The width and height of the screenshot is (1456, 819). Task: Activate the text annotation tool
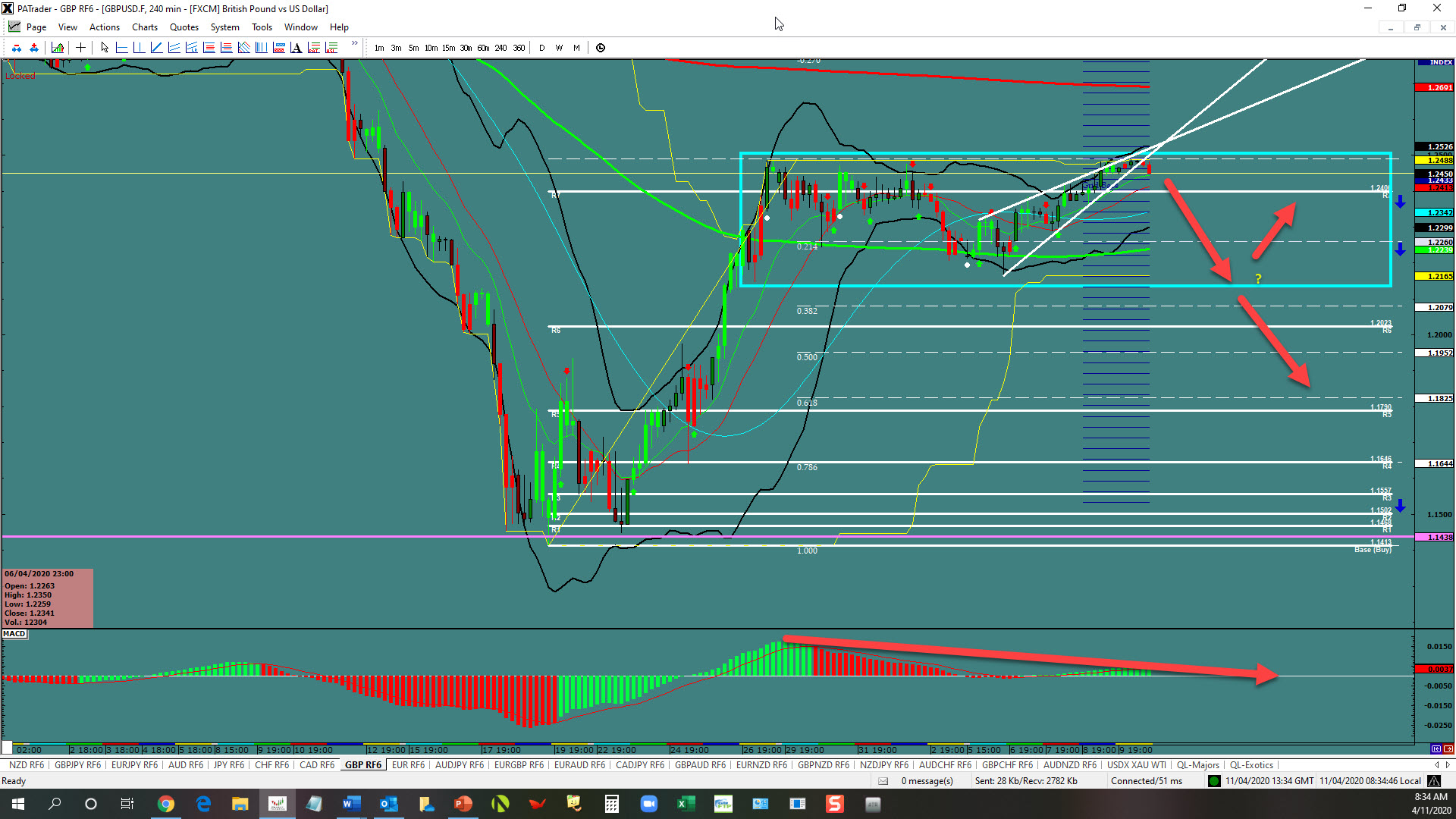[296, 48]
